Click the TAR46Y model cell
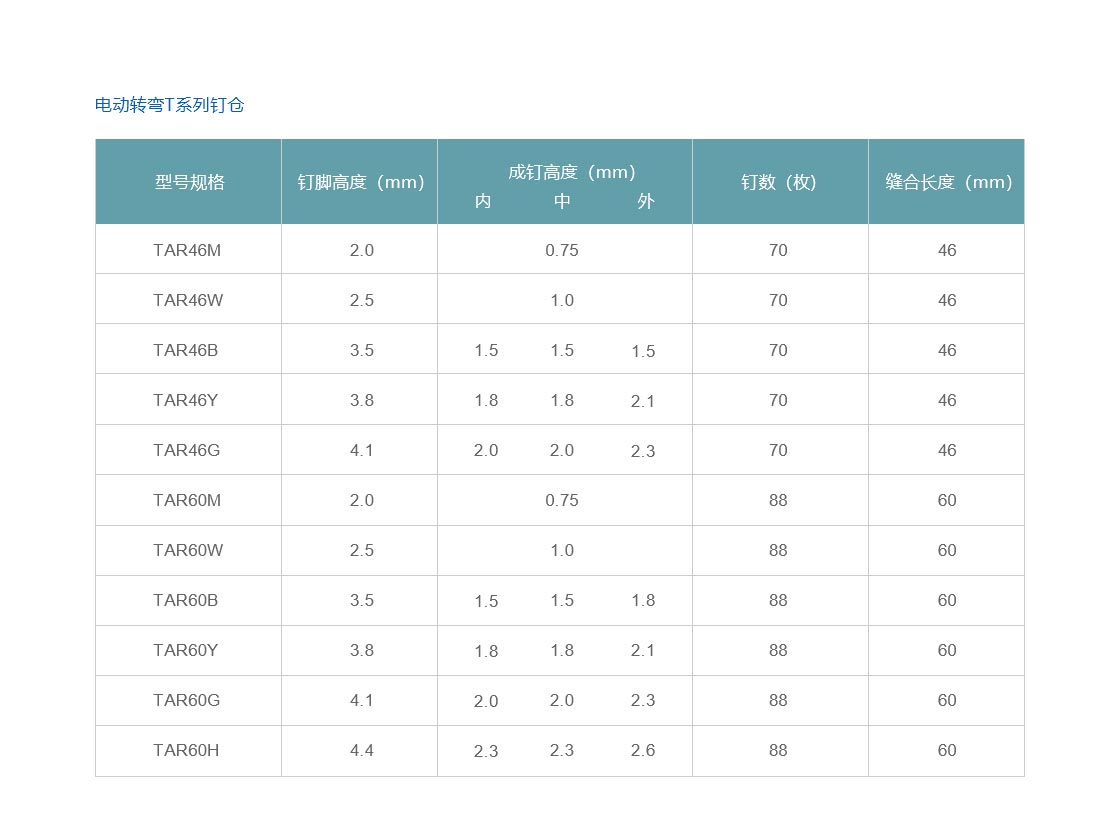 pyautogui.click(x=186, y=400)
